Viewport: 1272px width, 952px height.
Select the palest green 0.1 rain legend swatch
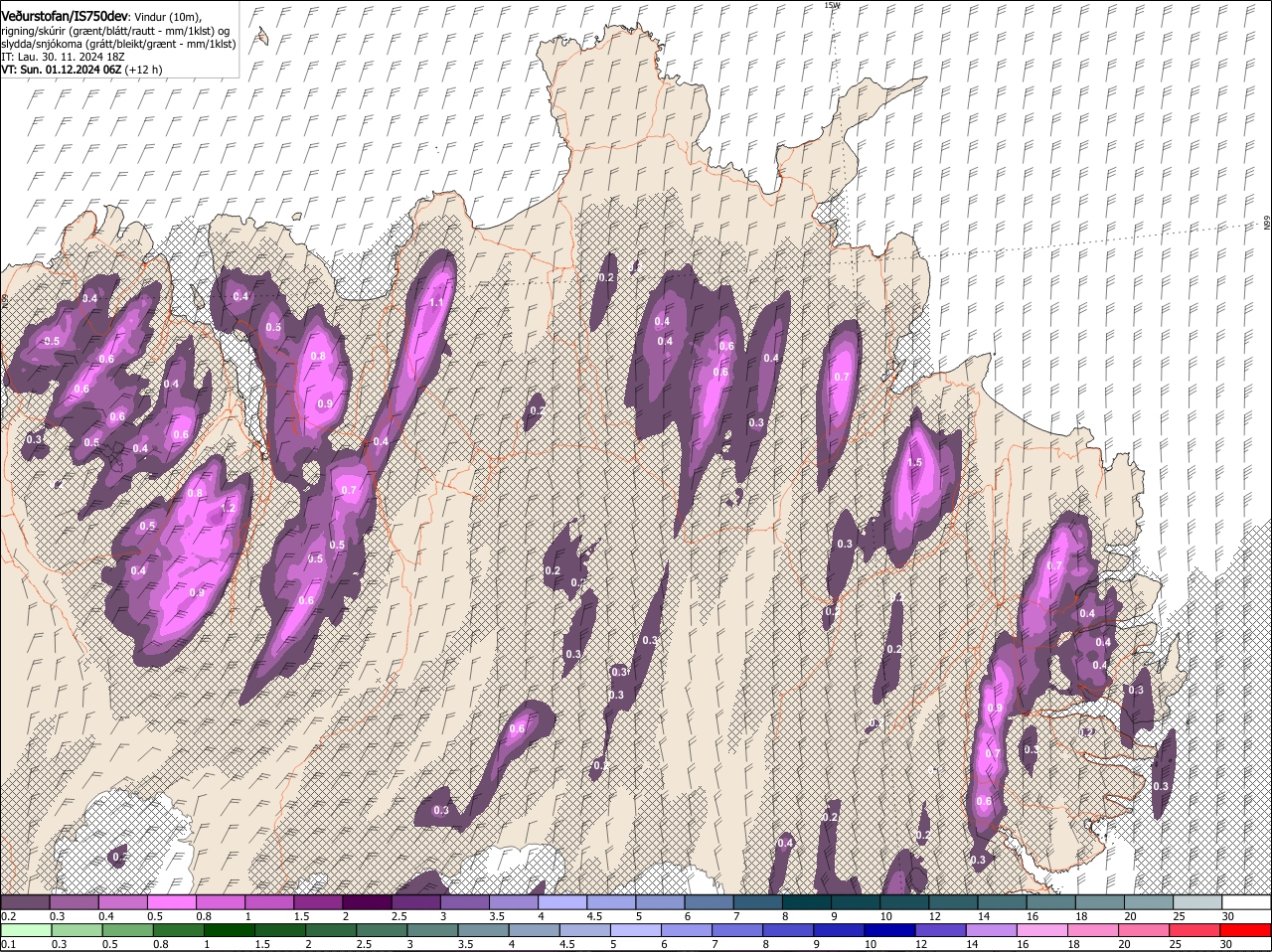[x=25, y=930]
